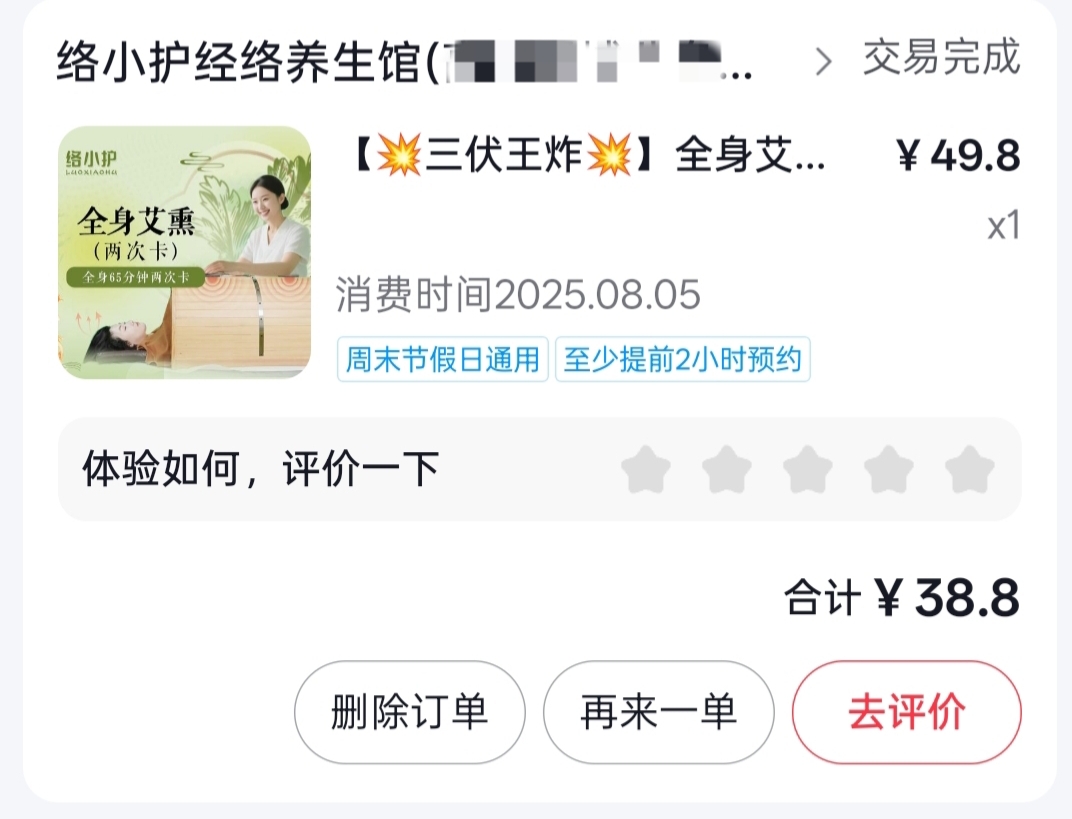
Task: Tap the 交易完成 order status
Action: pyautogui.click(x=941, y=57)
